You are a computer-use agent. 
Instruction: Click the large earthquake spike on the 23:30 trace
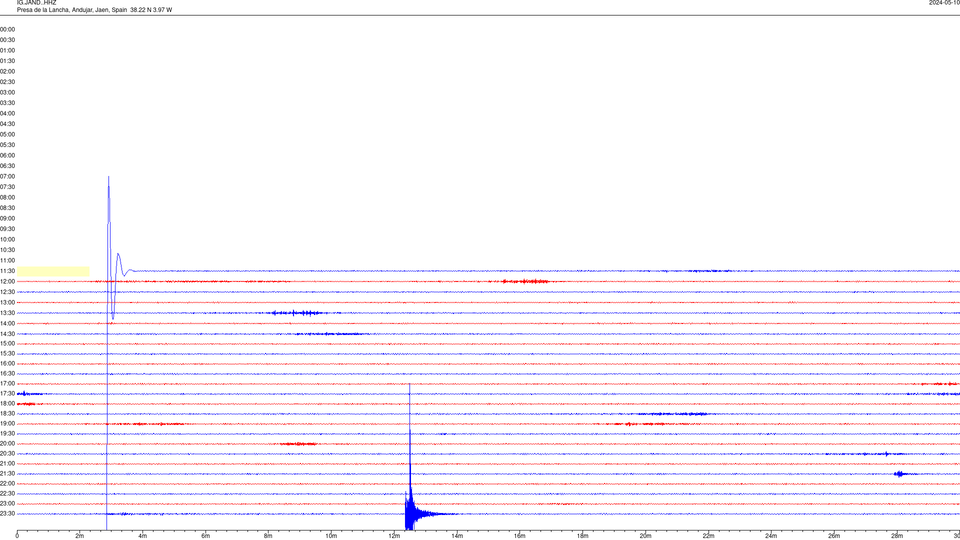click(x=410, y=513)
